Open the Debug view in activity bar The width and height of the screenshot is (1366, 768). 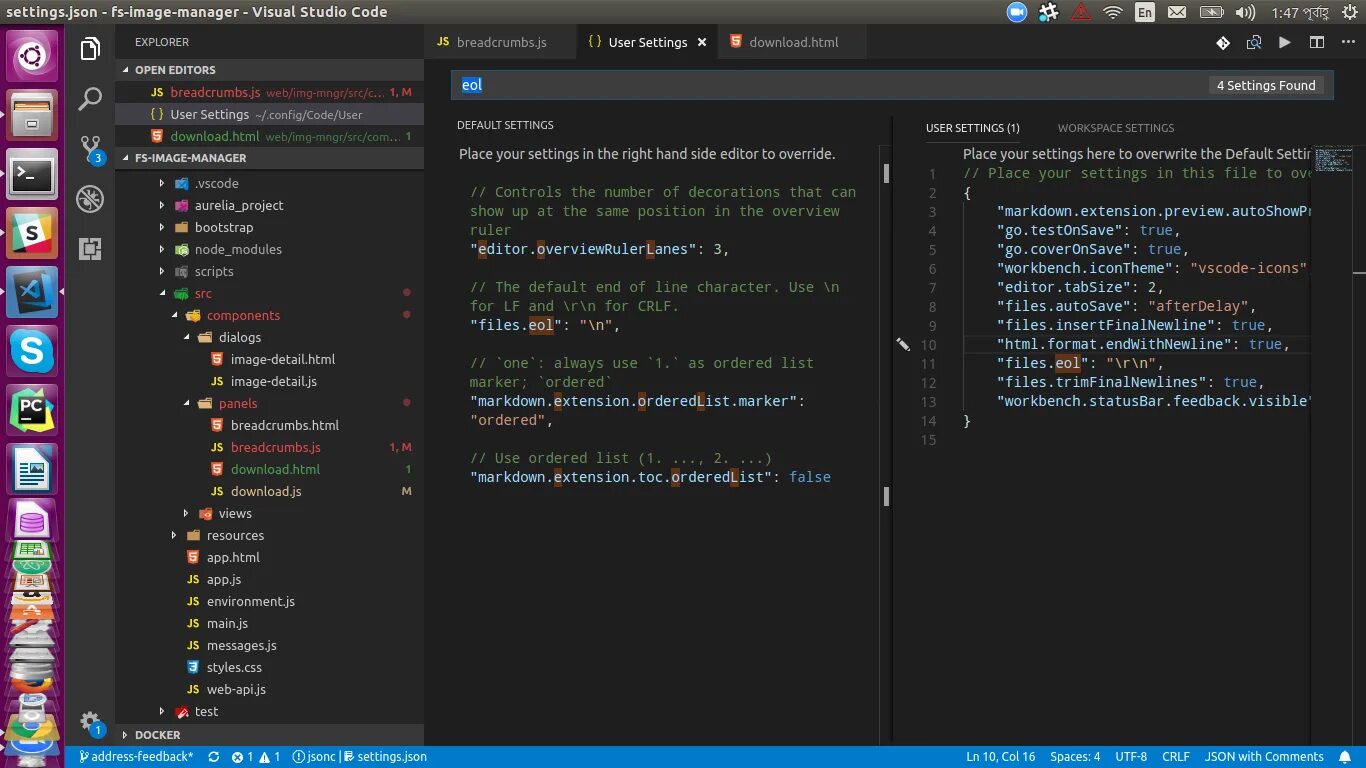pyautogui.click(x=90, y=199)
